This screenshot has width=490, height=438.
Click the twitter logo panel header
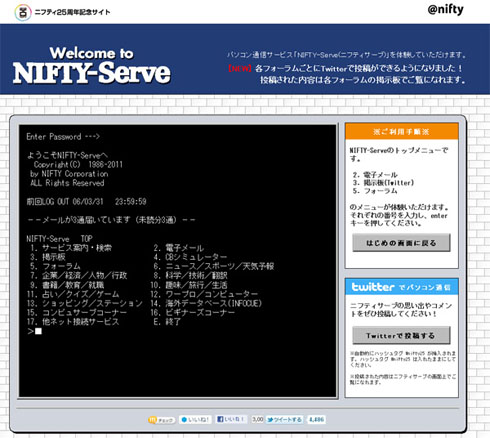point(402,287)
